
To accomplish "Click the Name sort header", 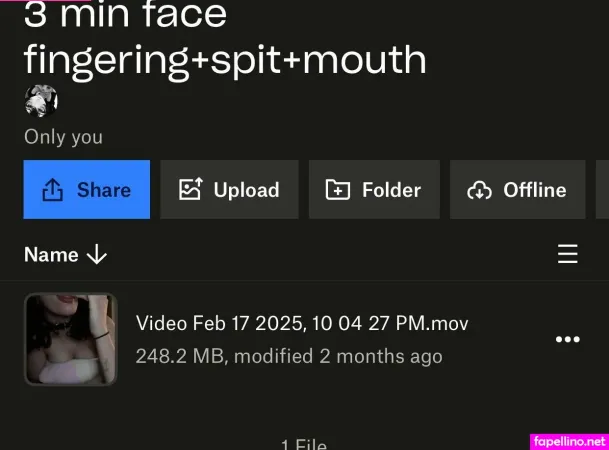I will pyautogui.click(x=51, y=255).
